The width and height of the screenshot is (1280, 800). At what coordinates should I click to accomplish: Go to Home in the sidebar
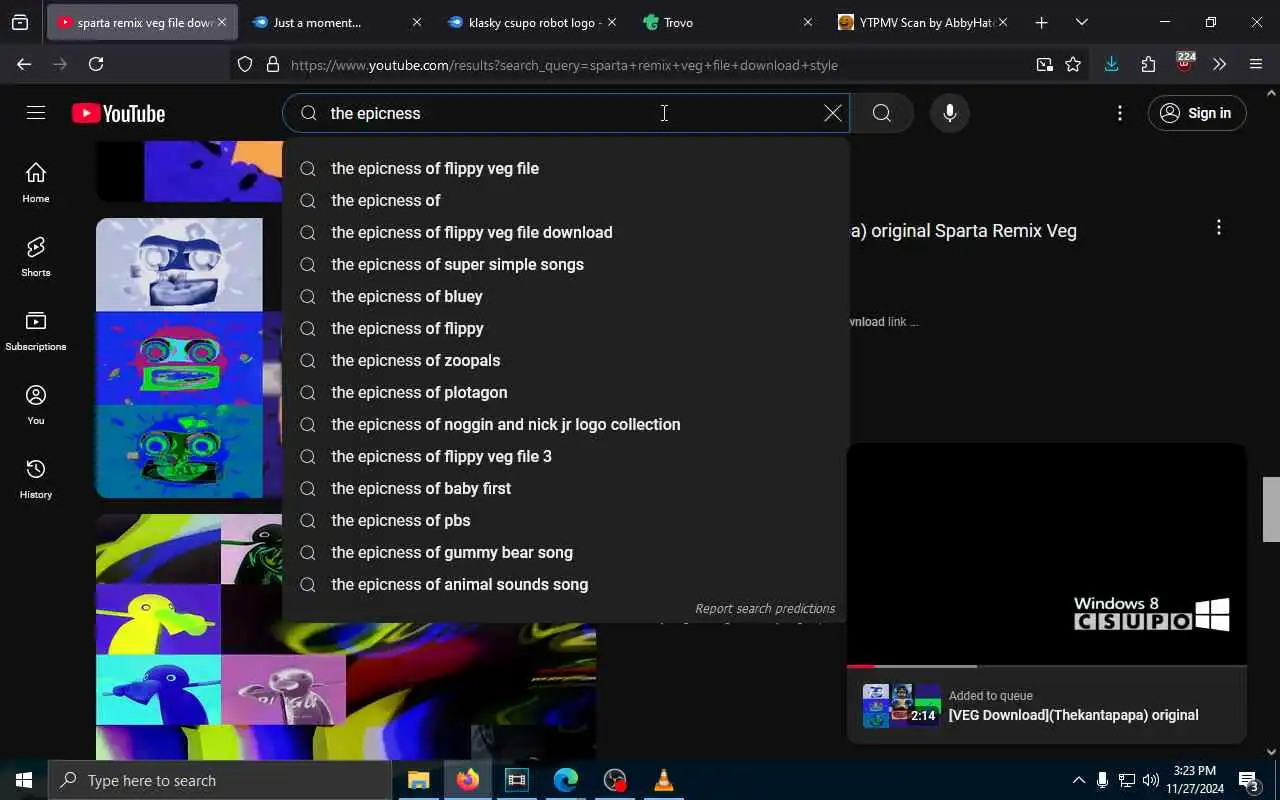point(36,182)
